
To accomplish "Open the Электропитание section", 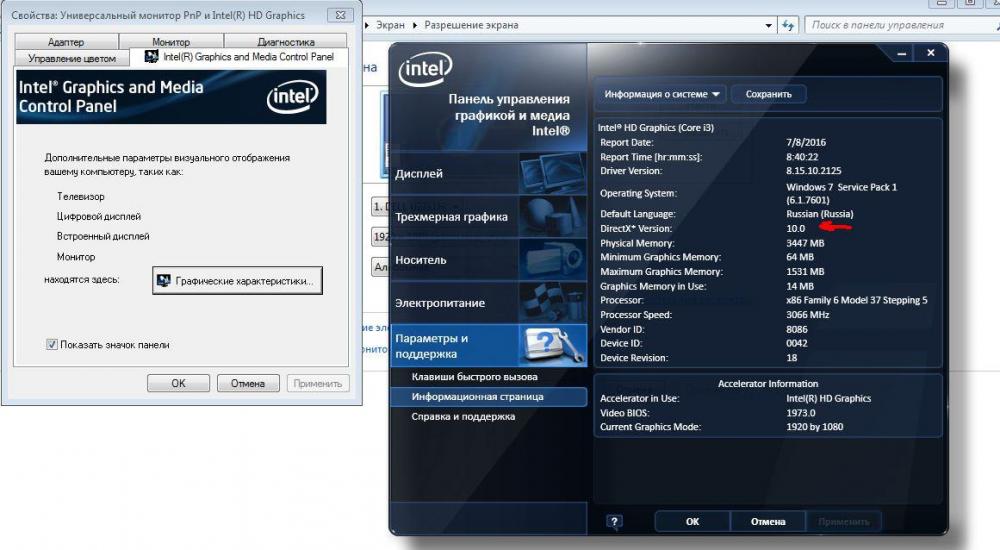I will pos(488,303).
